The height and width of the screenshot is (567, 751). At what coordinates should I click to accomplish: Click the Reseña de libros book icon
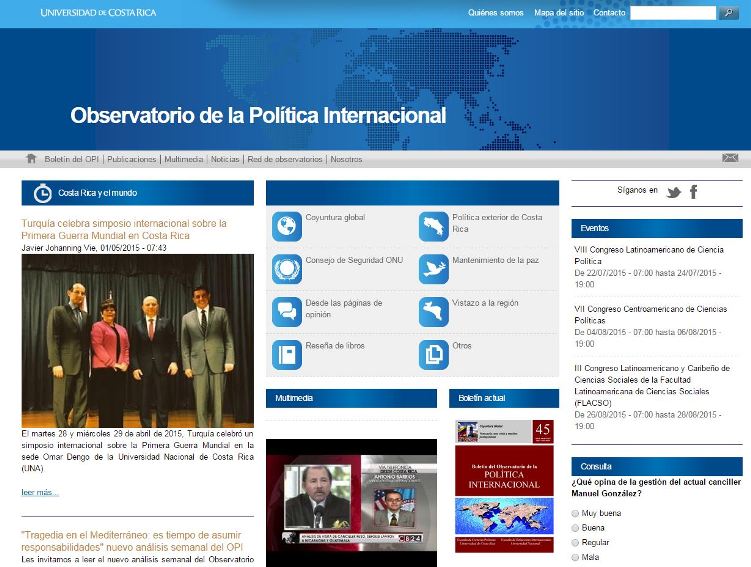(x=287, y=354)
